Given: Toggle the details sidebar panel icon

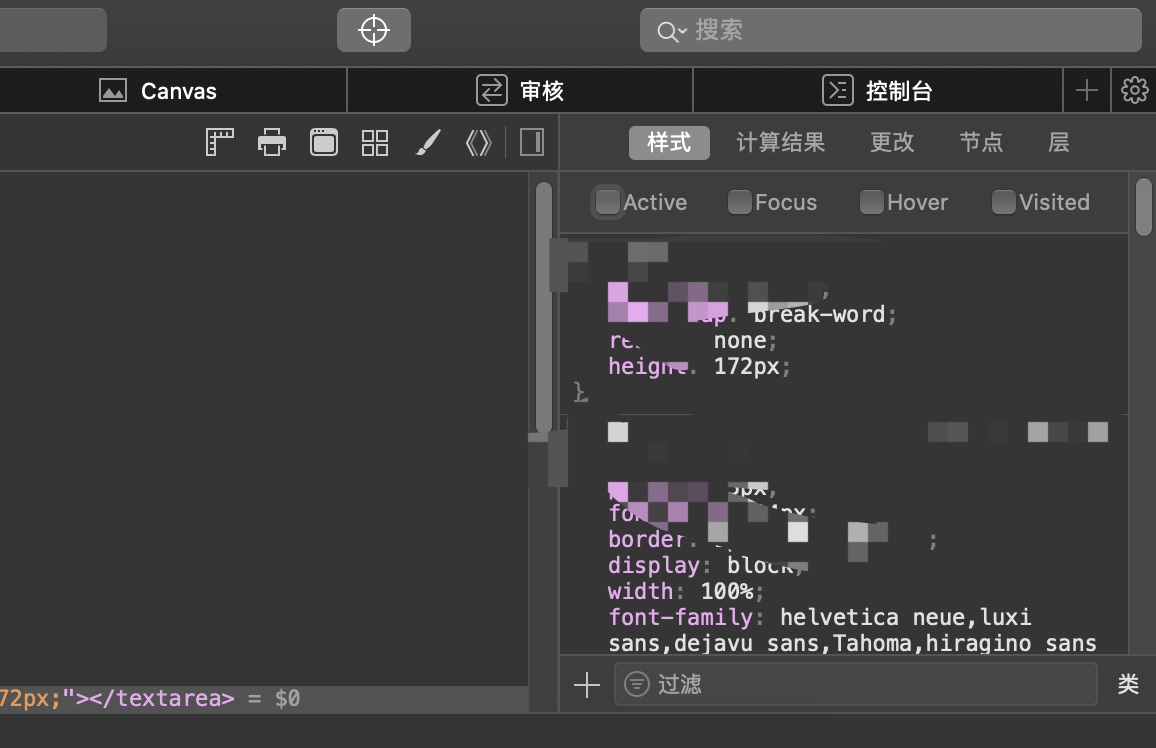Looking at the screenshot, I should click(x=532, y=143).
